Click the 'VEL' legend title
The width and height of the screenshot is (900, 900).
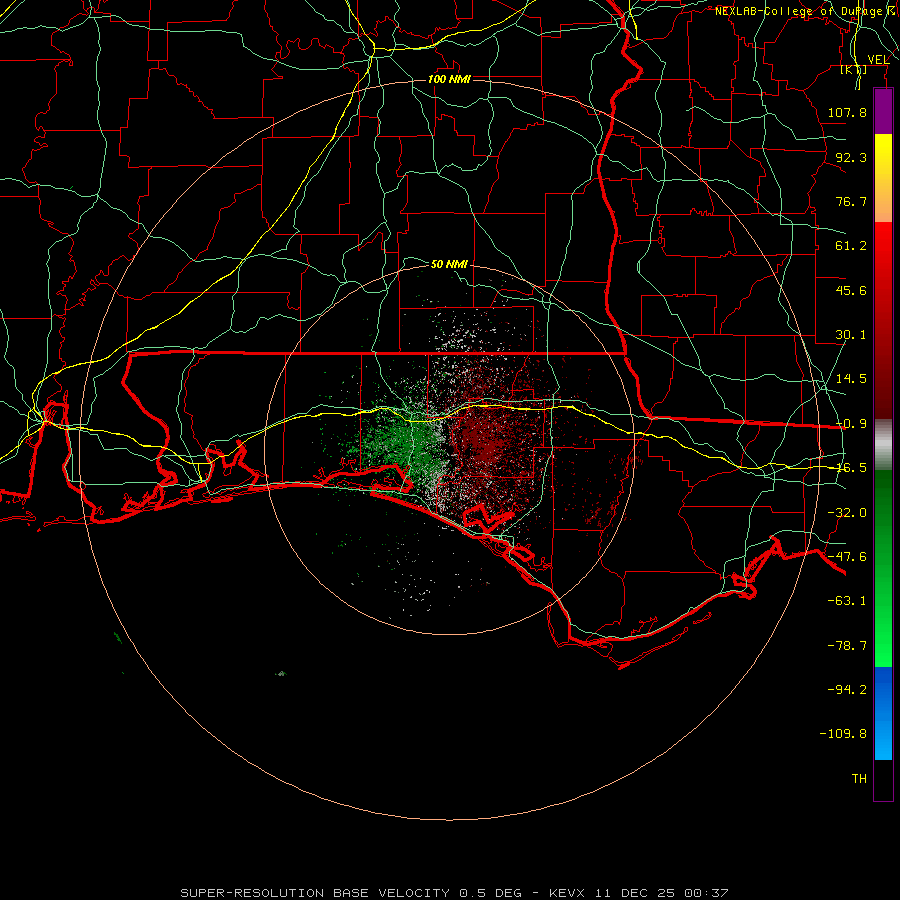tap(878, 59)
